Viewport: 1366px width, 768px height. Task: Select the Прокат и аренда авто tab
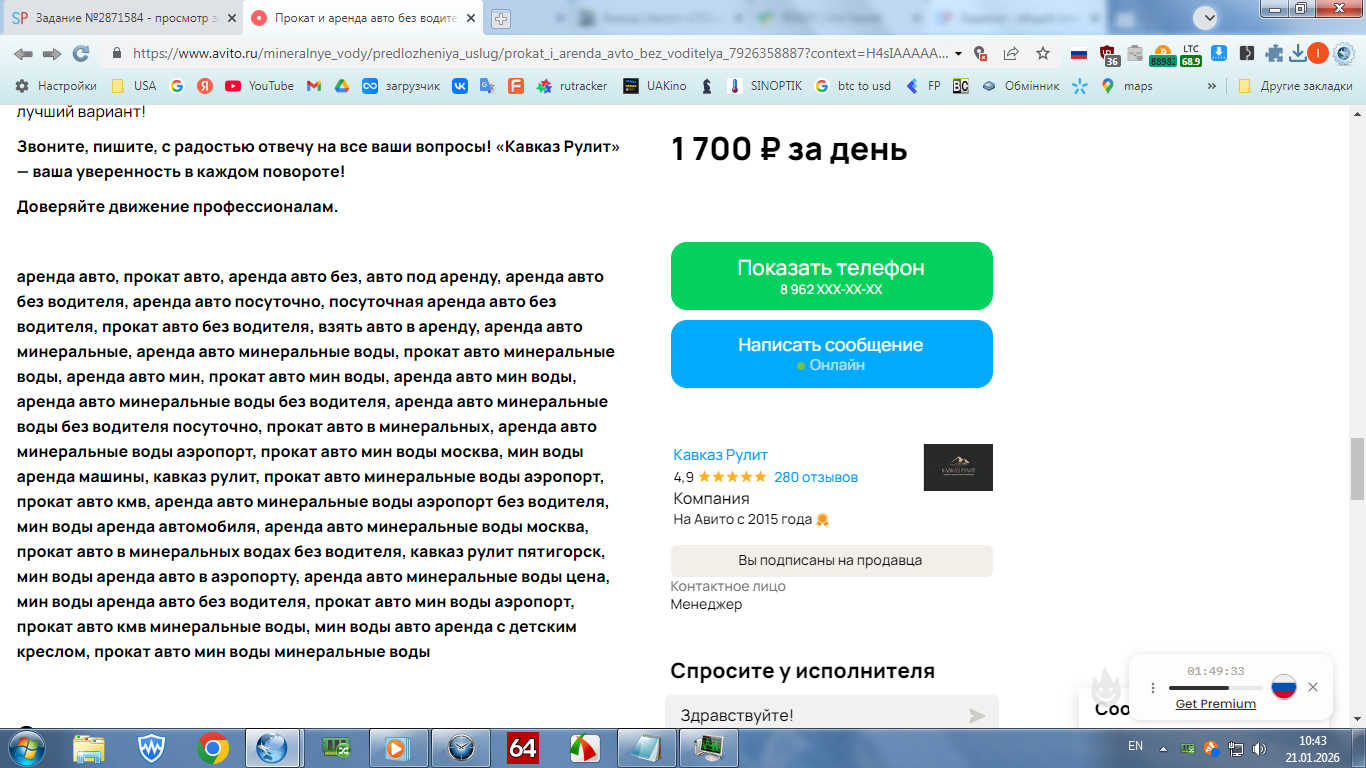pyautogui.click(x=363, y=18)
